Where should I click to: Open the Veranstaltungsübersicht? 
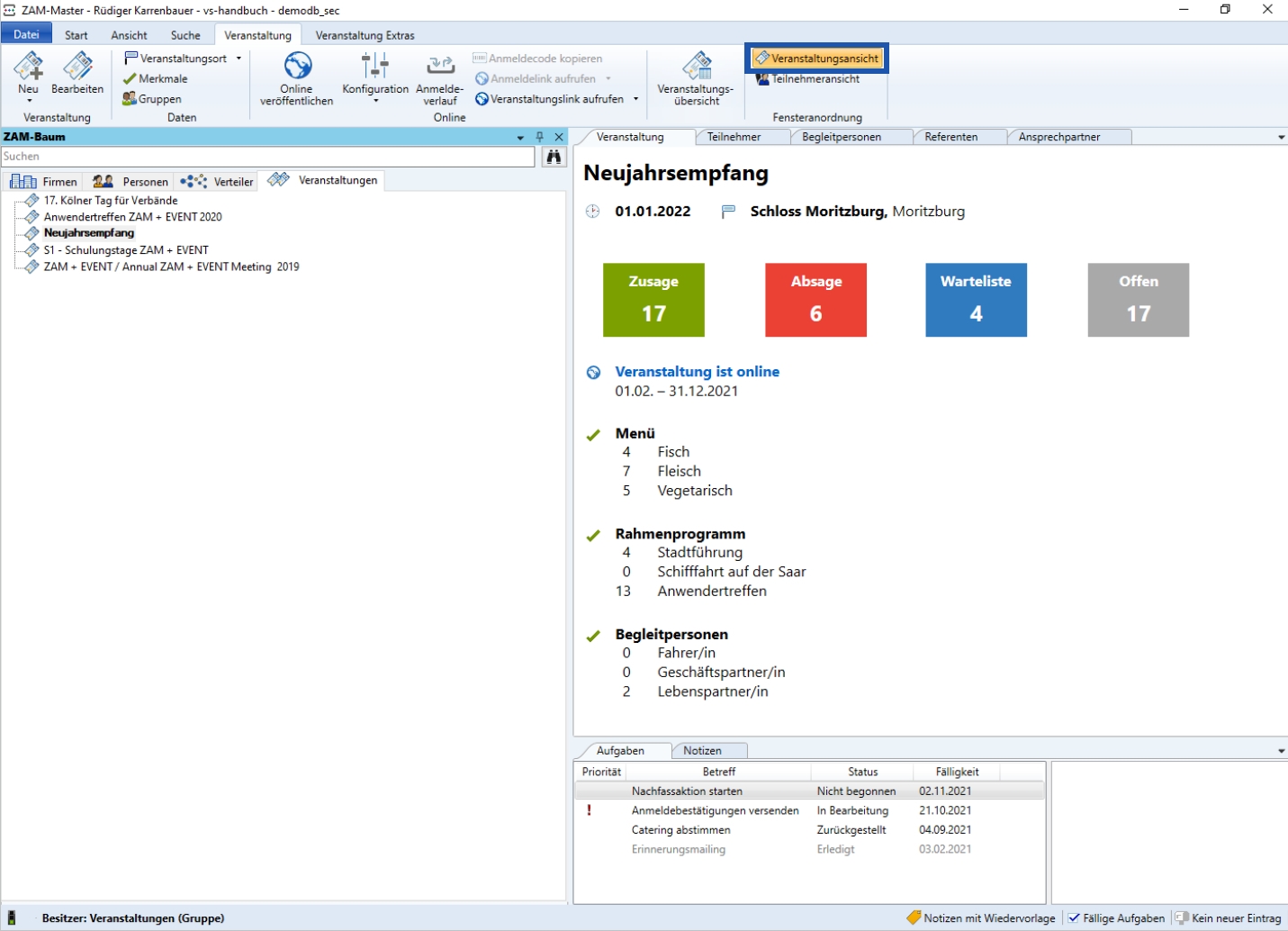[696, 79]
